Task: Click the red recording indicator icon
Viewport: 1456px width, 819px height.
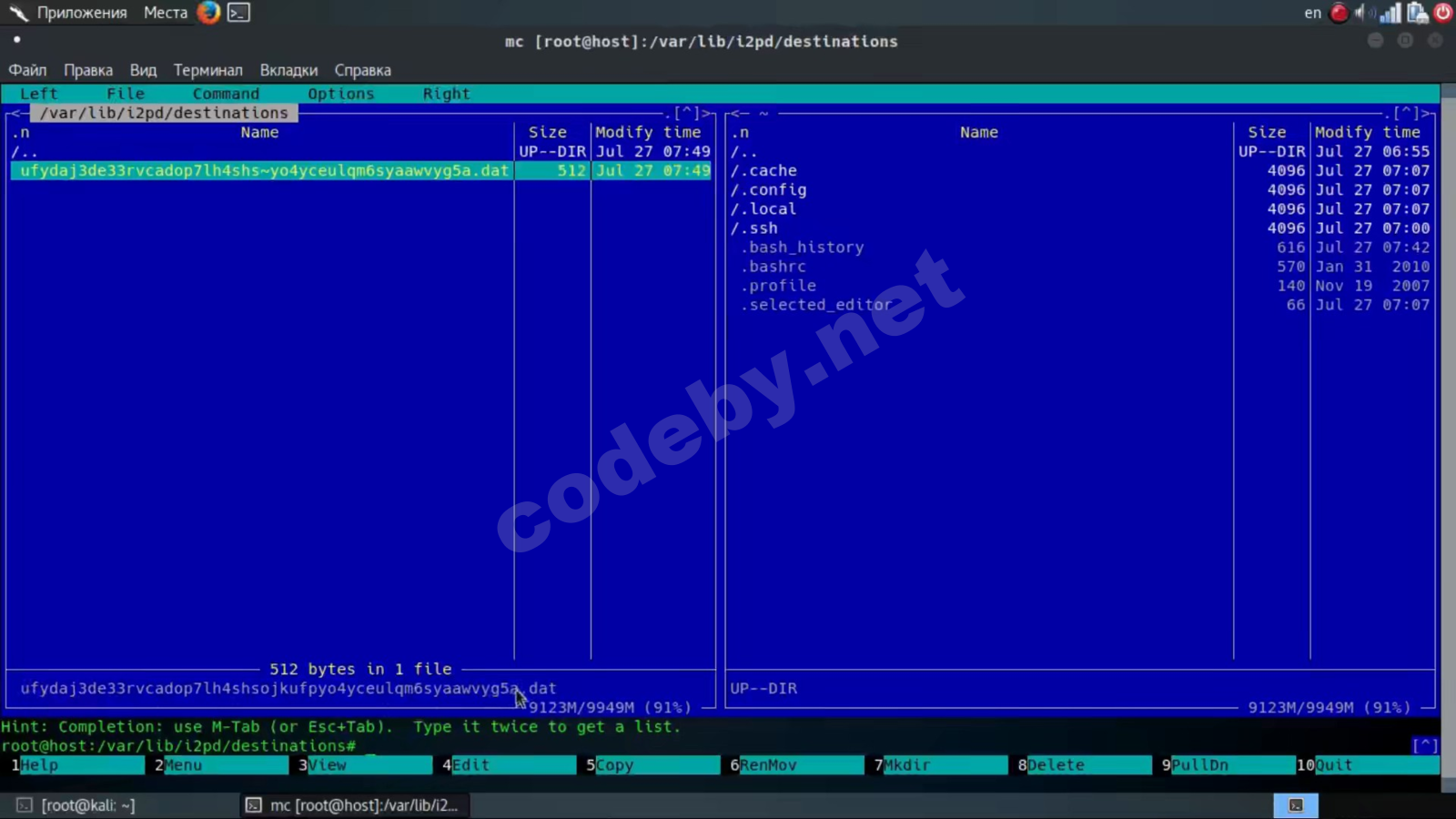Action: pos(1339,13)
